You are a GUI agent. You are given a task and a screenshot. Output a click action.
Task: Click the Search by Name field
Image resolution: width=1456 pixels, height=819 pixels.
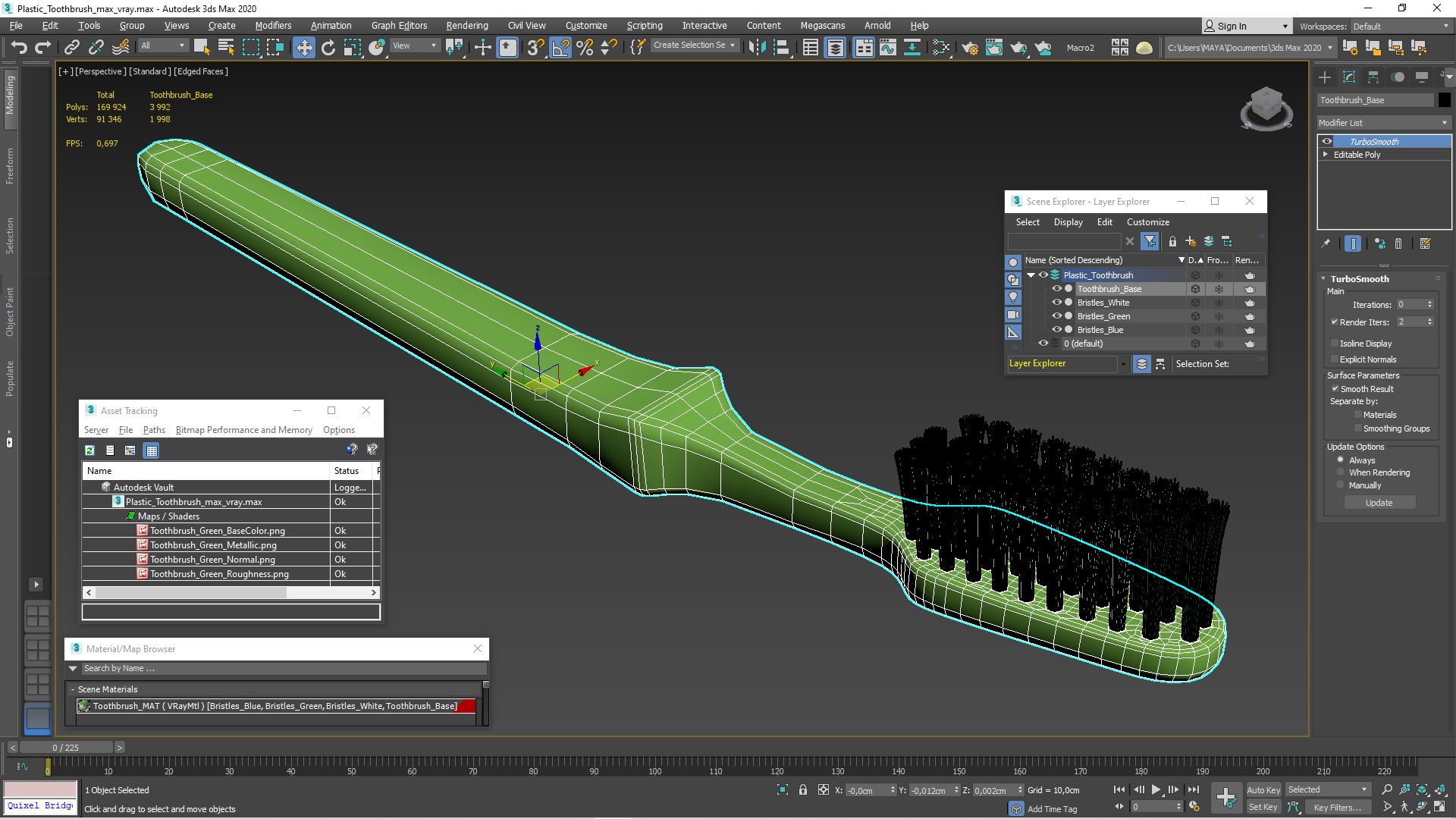coord(283,669)
